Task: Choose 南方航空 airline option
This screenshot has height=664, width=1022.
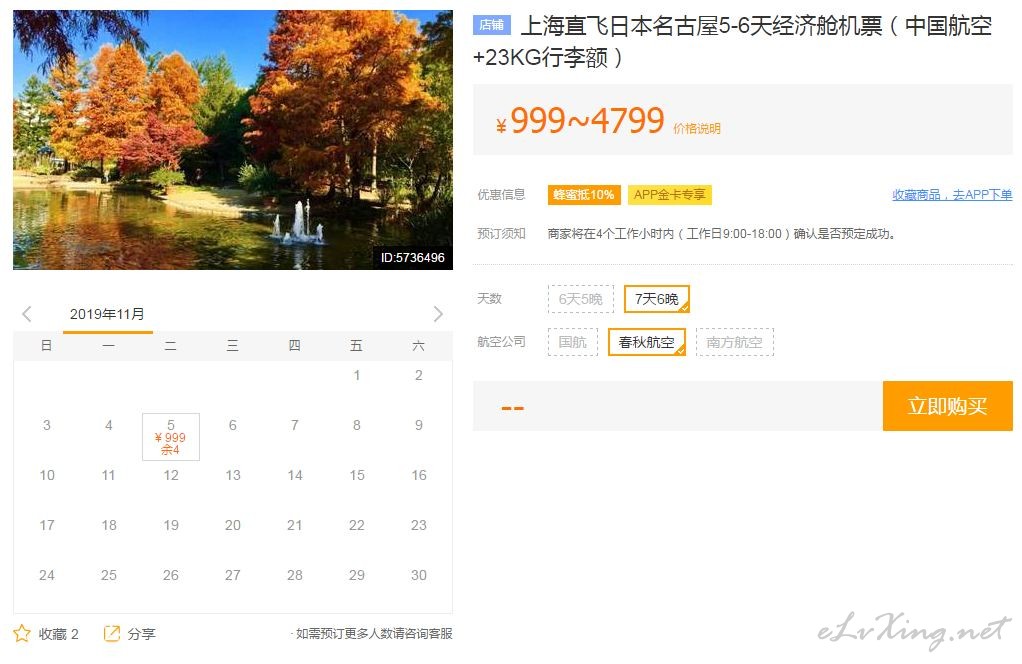Action: tap(735, 342)
